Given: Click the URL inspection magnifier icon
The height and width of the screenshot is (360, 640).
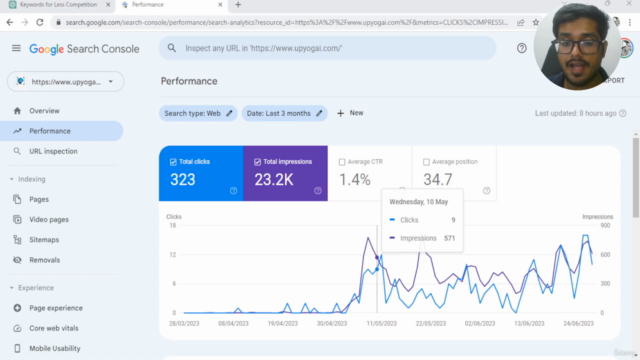Looking at the screenshot, I should tap(17, 151).
